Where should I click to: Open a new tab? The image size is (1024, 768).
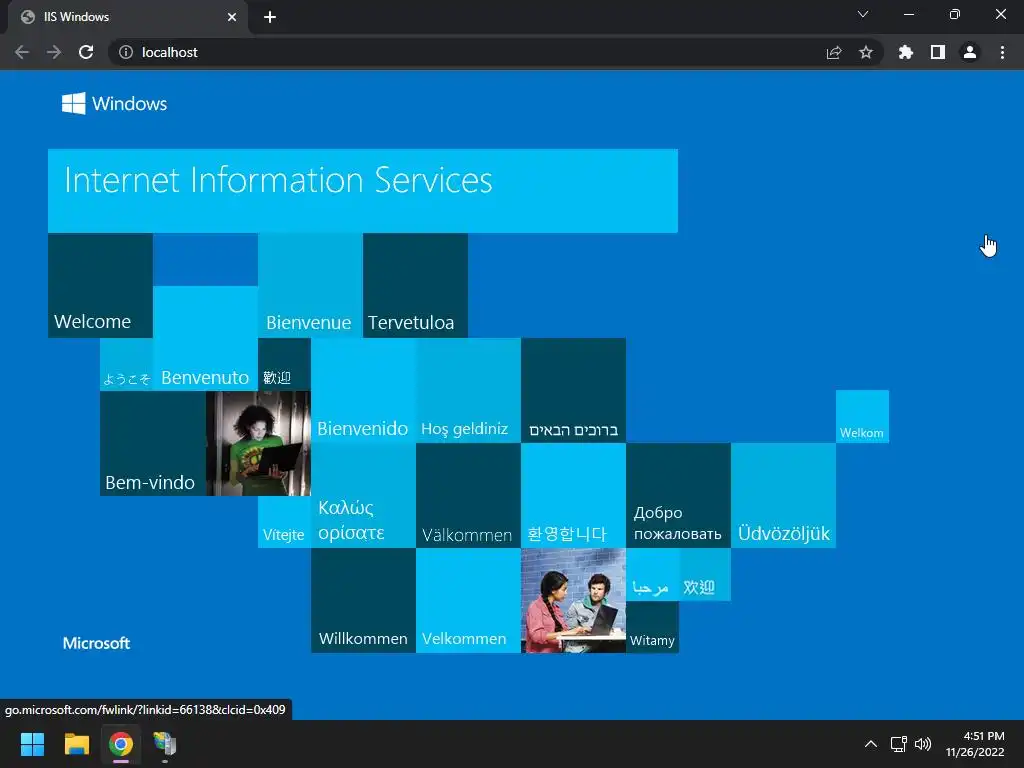pyautogui.click(x=270, y=17)
